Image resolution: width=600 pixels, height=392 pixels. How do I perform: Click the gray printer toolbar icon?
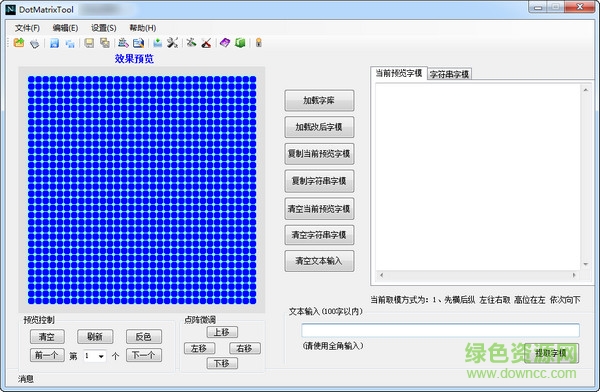(34, 43)
